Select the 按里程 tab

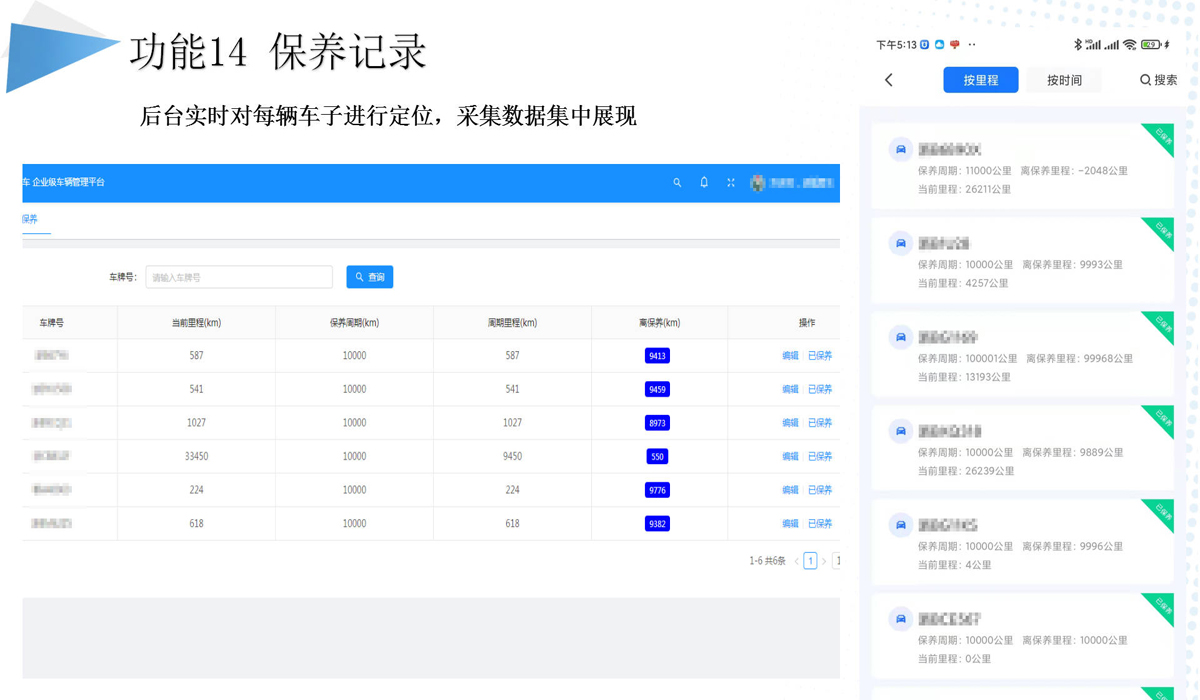(980, 80)
